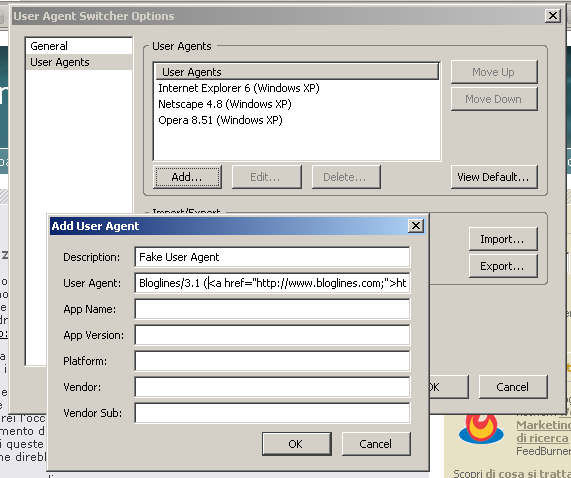Click the Move Down button

tap(494, 99)
